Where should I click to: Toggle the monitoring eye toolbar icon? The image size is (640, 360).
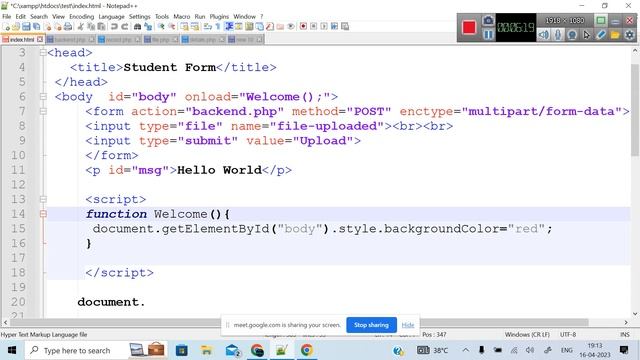tap(291, 27)
